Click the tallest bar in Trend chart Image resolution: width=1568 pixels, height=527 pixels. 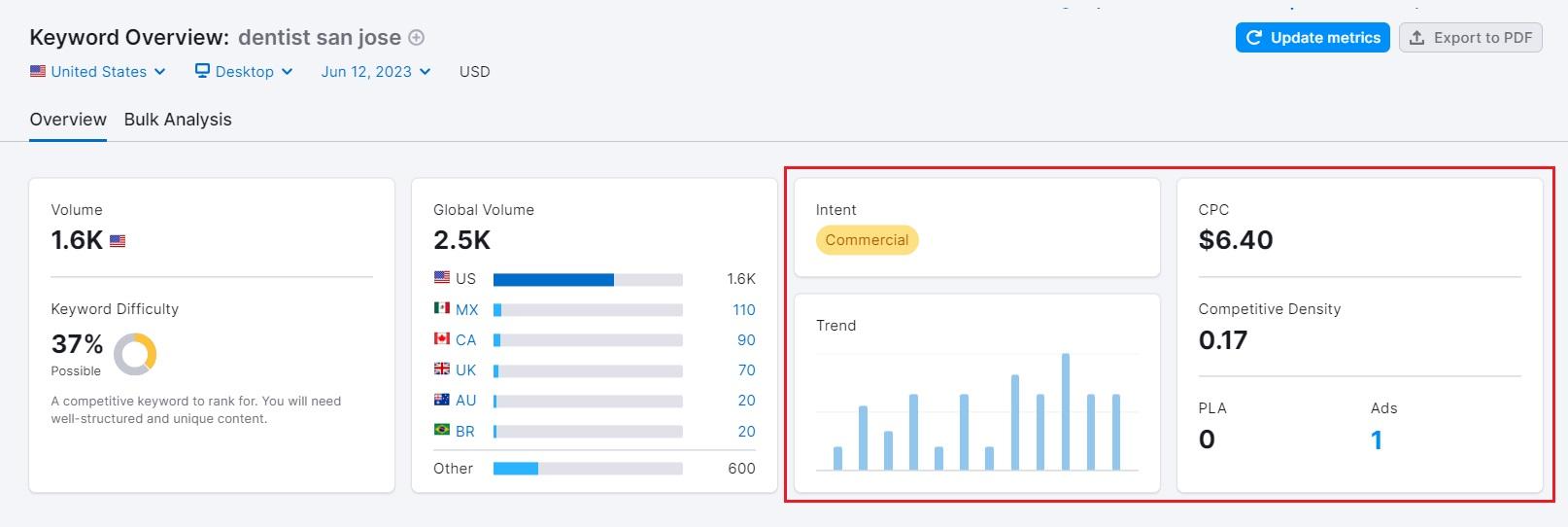click(1066, 411)
